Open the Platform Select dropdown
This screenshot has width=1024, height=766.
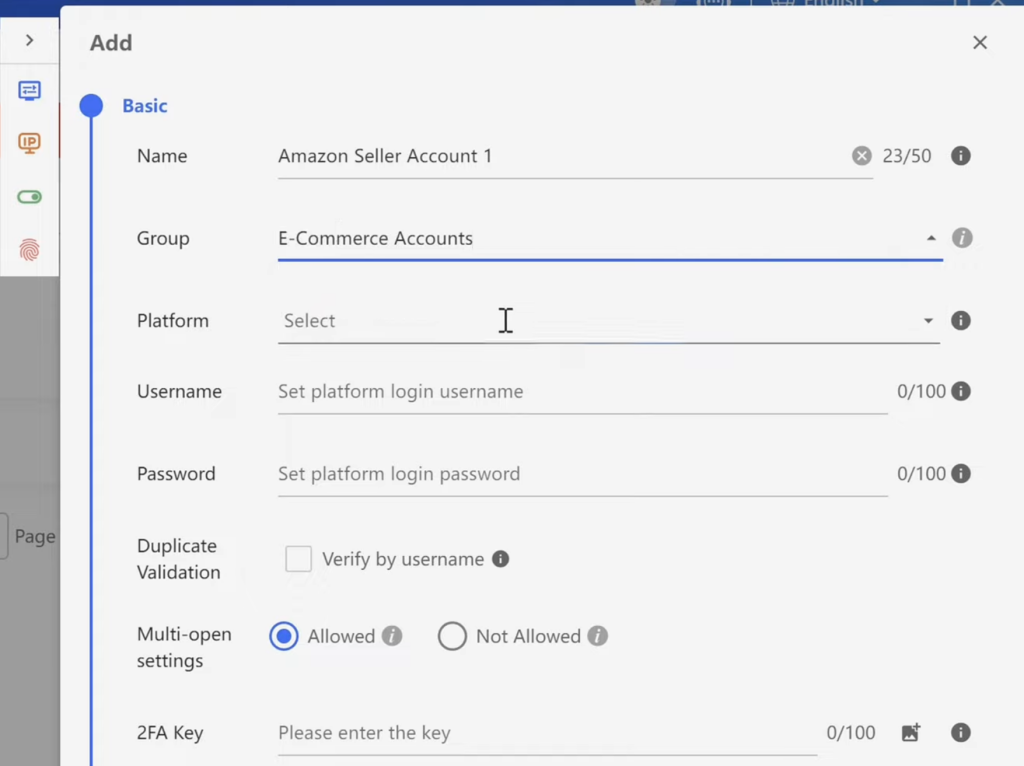(608, 321)
